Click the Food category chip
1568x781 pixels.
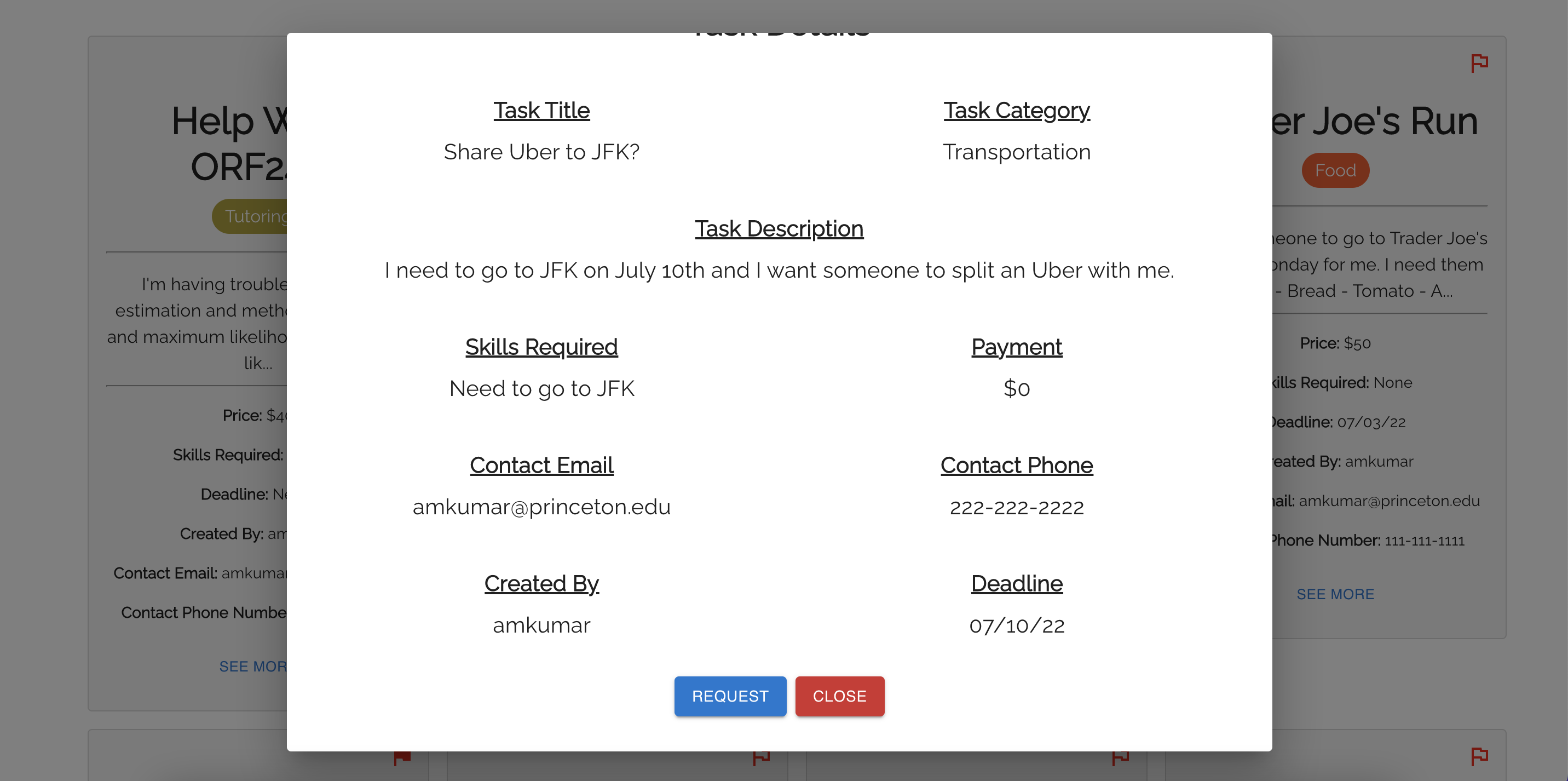pyautogui.click(x=1335, y=170)
